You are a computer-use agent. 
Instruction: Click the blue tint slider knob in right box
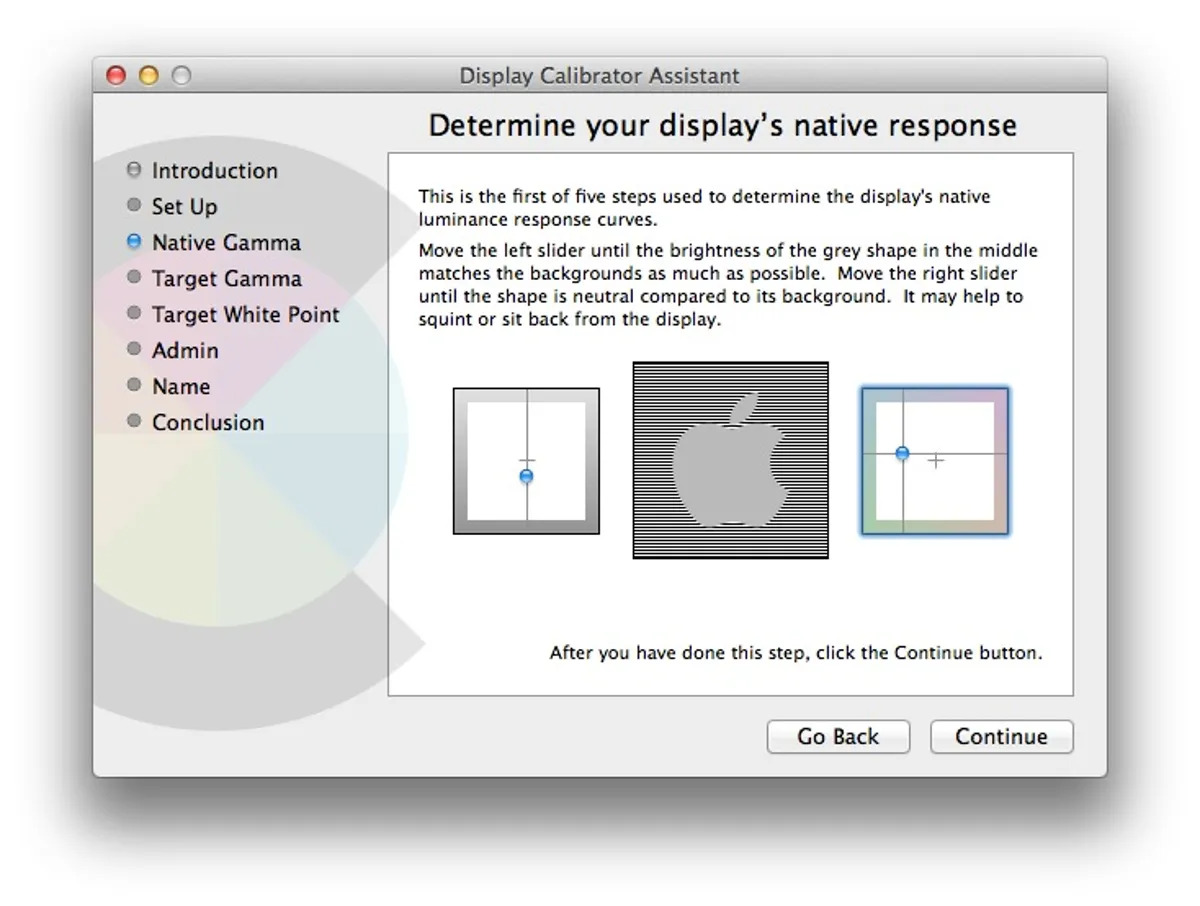pos(902,453)
